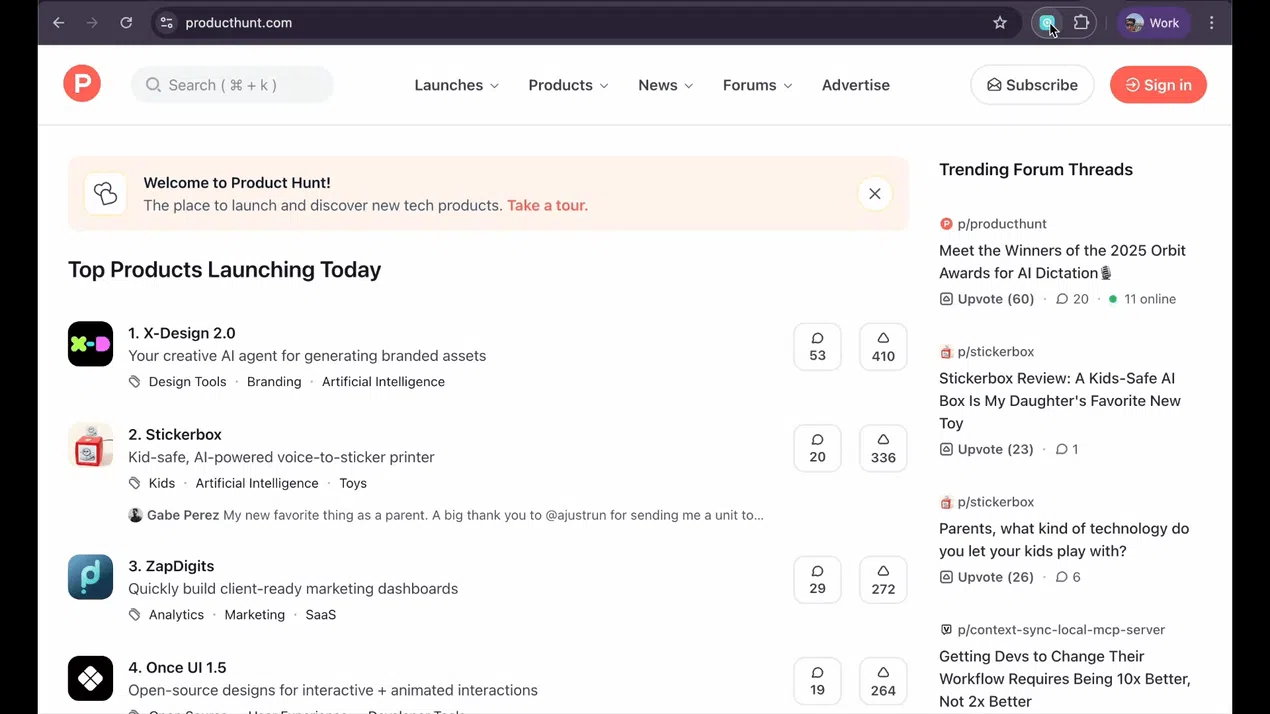Image resolution: width=1270 pixels, height=714 pixels.
Task: Click the Sign in button
Action: click(1158, 85)
